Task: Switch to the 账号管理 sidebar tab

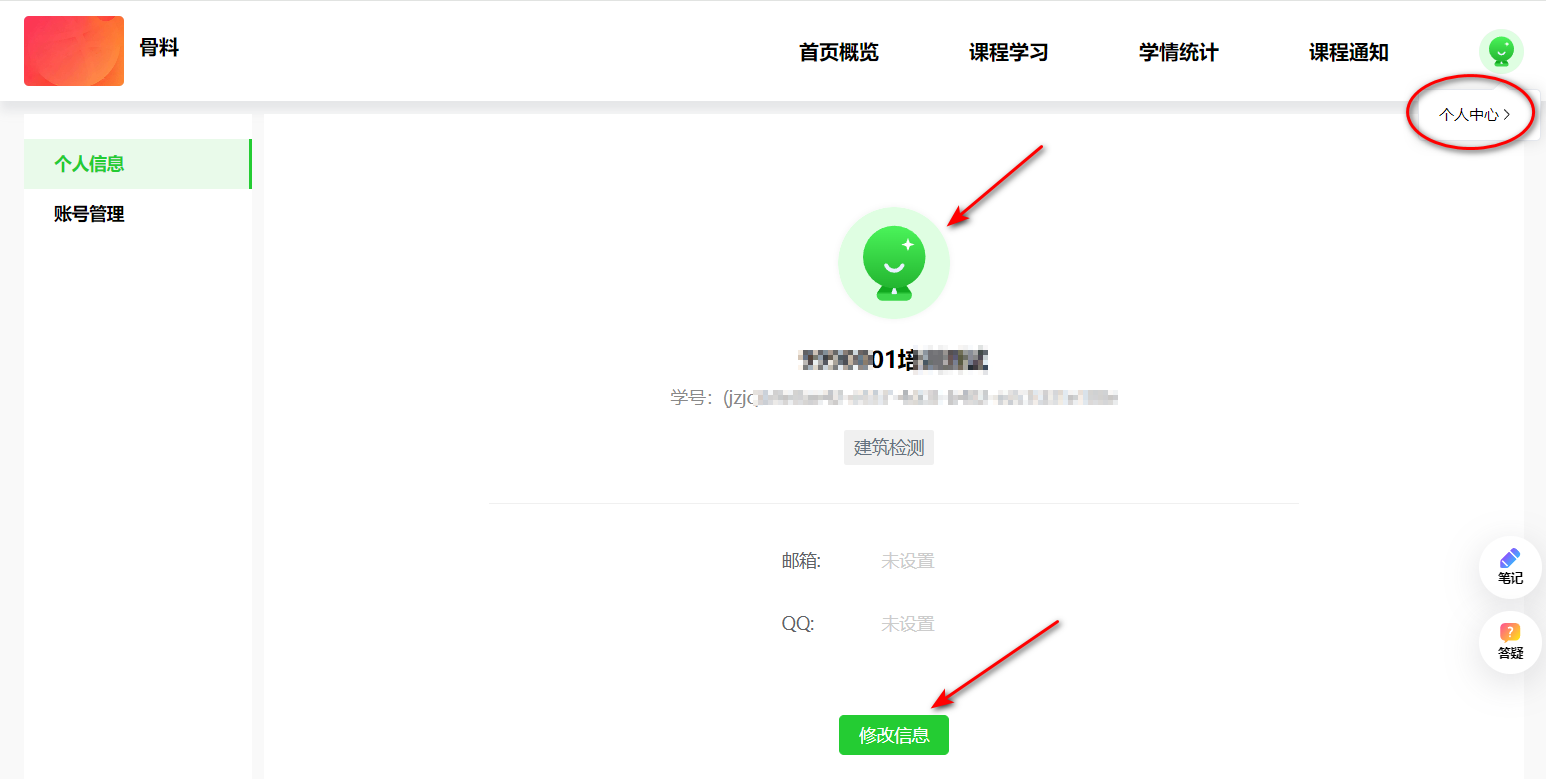Action: (89, 214)
